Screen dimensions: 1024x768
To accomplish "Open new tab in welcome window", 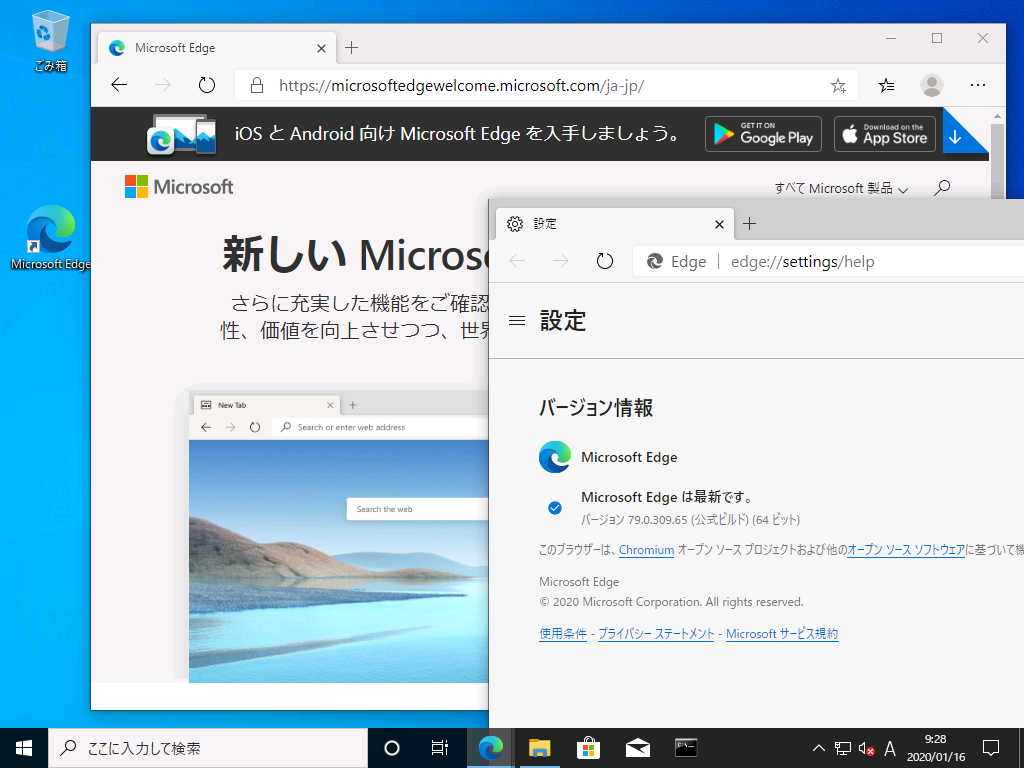I will (x=351, y=48).
